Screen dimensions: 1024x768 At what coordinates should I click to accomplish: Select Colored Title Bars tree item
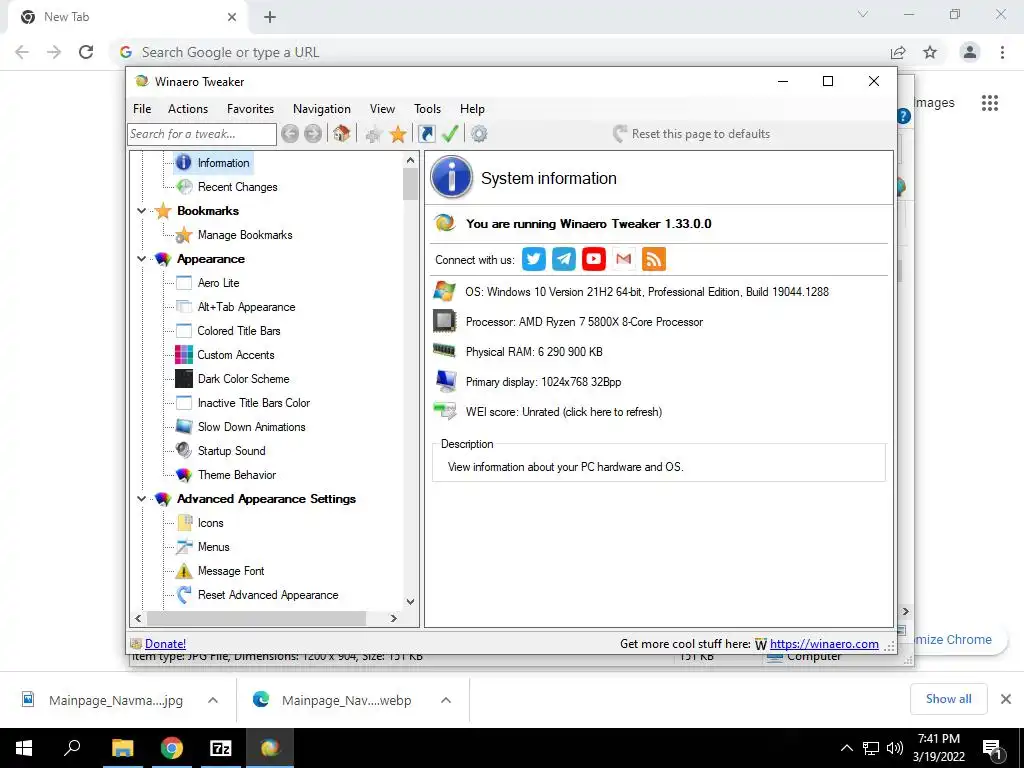pyautogui.click(x=238, y=331)
